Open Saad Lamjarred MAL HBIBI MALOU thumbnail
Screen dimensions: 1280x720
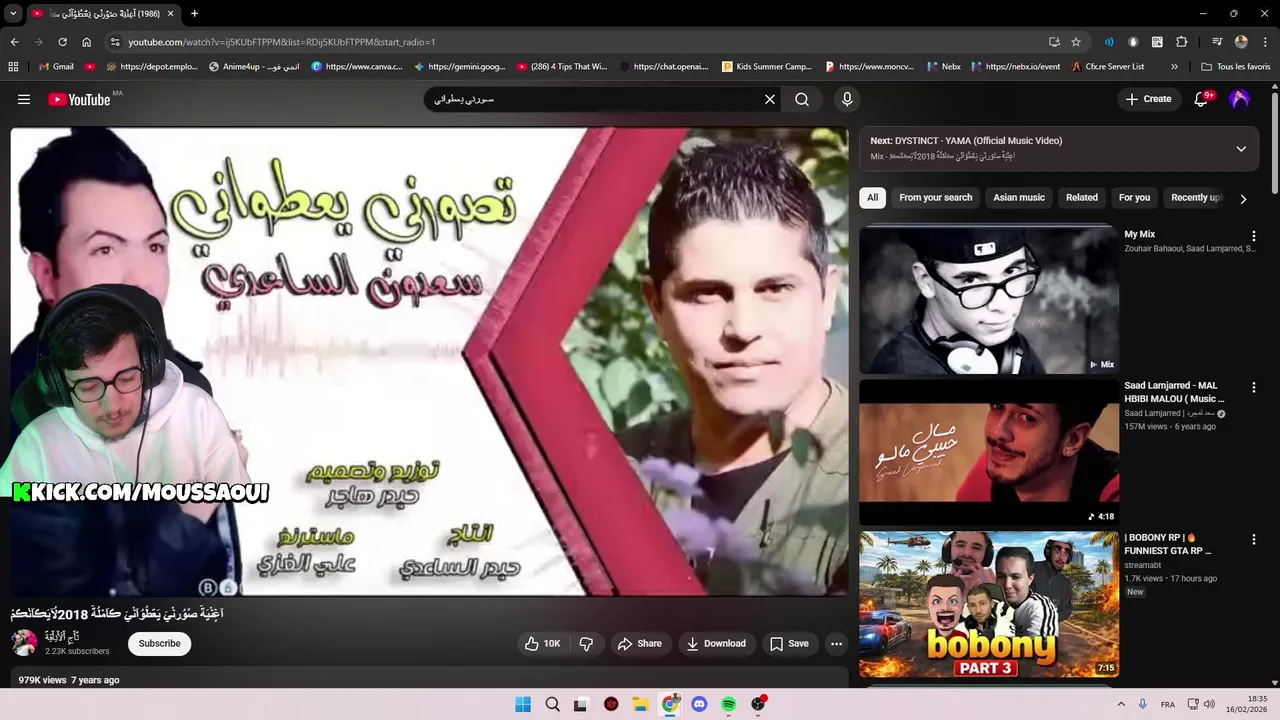(x=989, y=452)
